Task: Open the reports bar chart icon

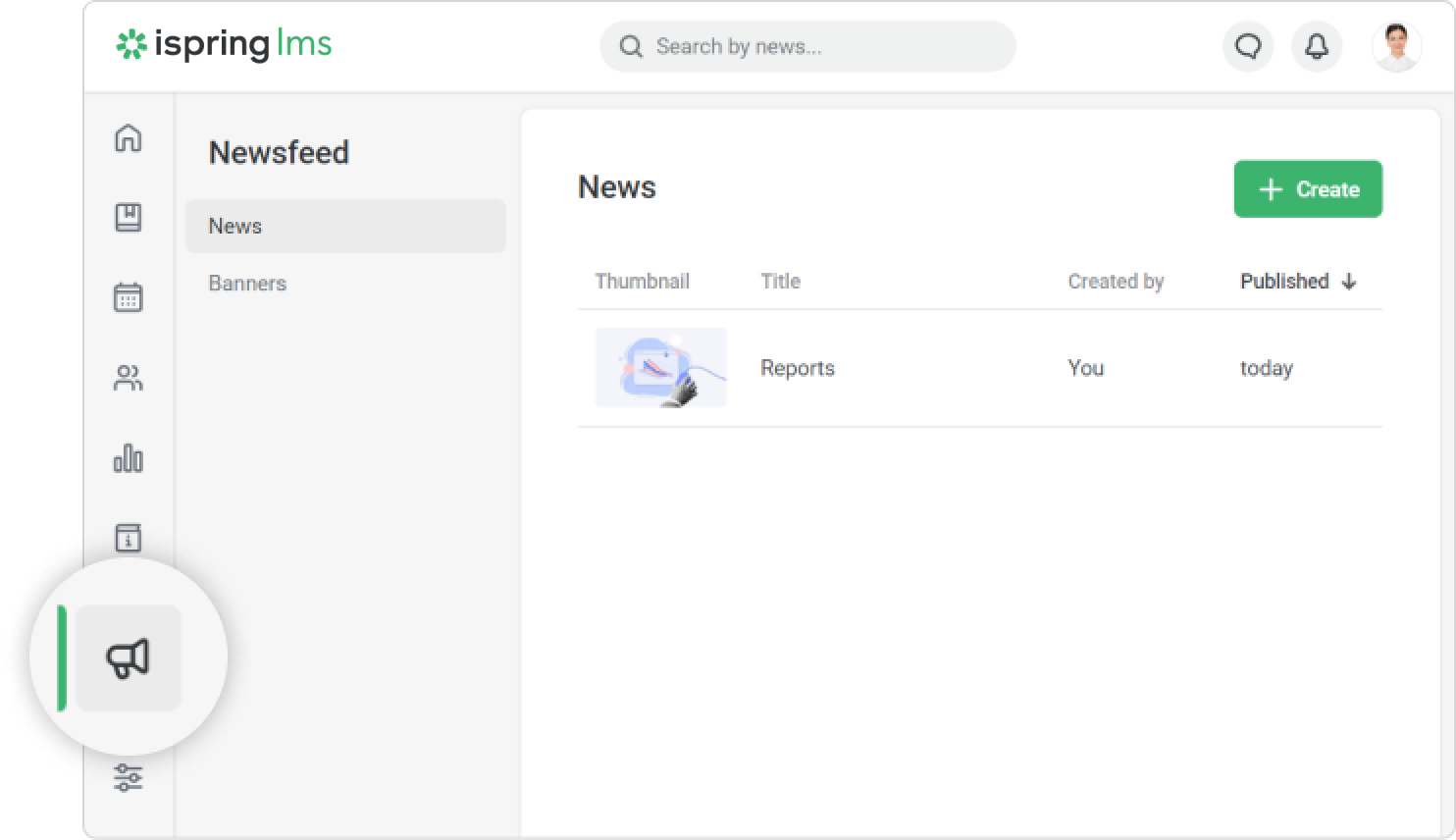Action: click(x=129, y=458)
